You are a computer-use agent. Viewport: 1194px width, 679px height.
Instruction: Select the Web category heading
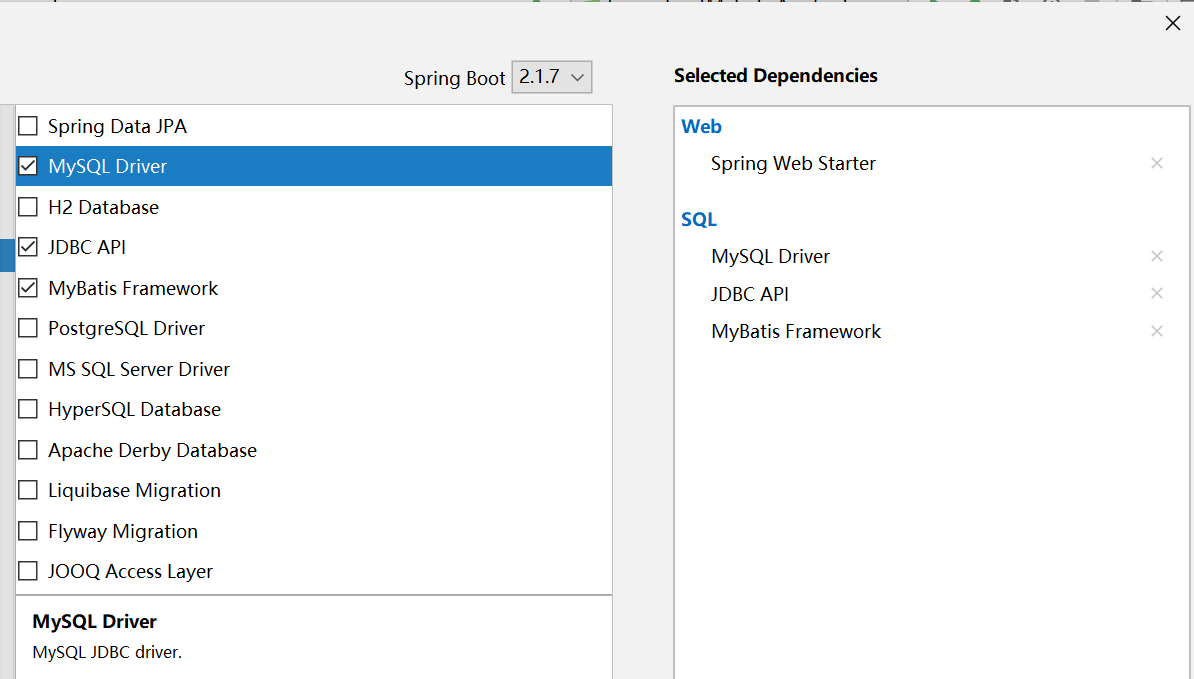[x=701, y=126]
